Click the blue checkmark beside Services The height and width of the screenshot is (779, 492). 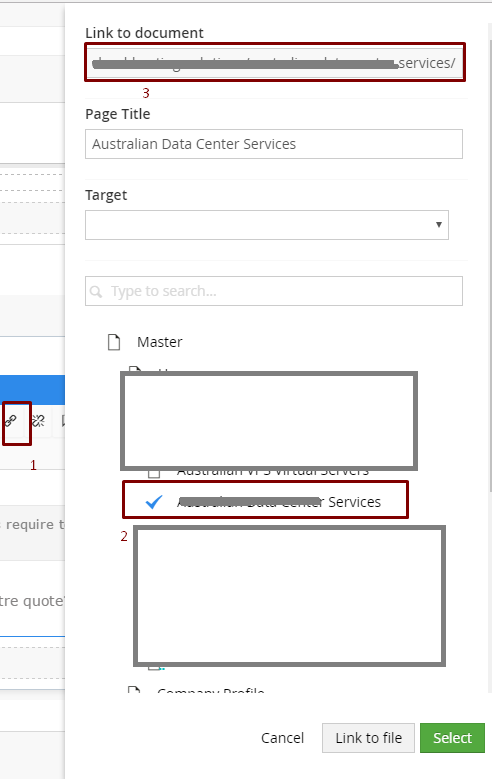point(154,502)
